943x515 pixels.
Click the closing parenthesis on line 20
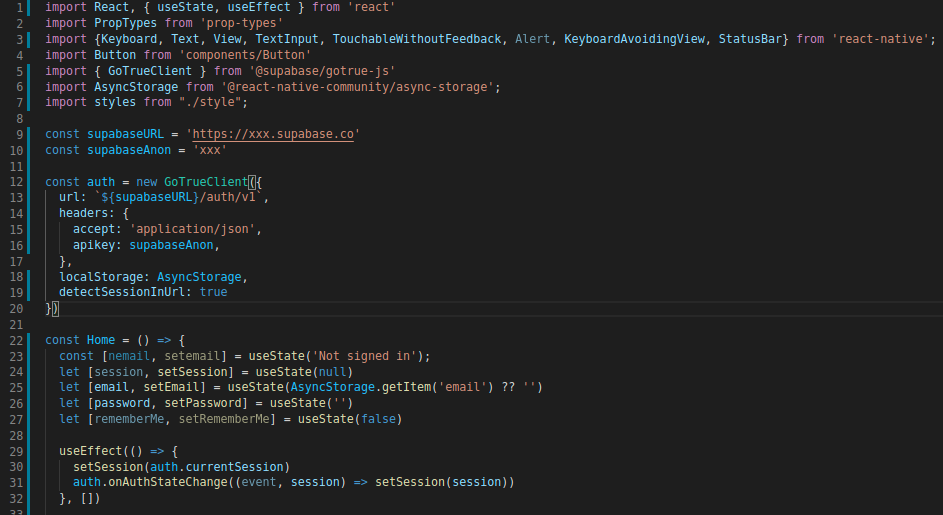coord(55,309)
